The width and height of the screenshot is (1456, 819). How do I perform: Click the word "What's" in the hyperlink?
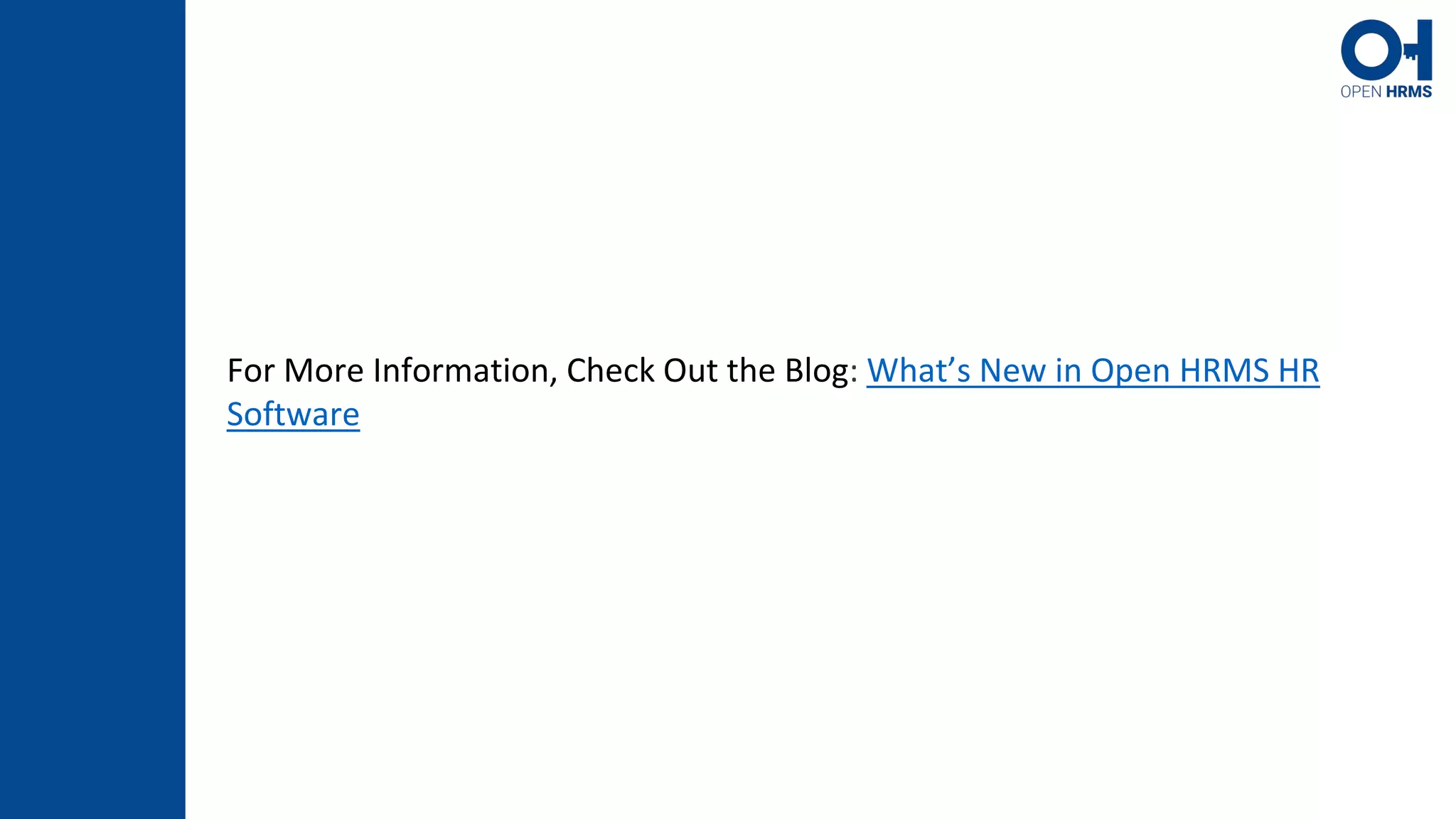coord(919,371)
